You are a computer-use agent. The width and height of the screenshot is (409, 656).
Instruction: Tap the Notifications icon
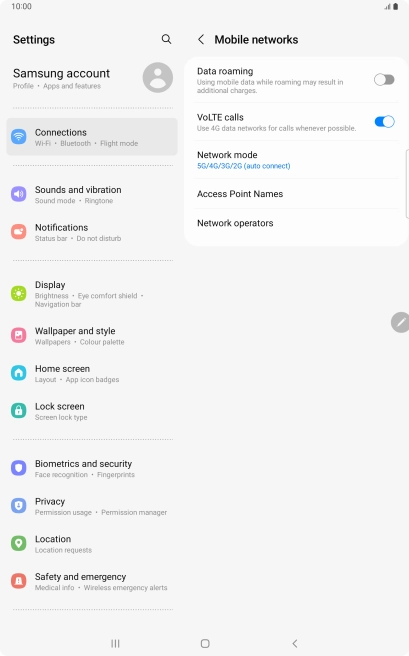[x=18, y=232]
